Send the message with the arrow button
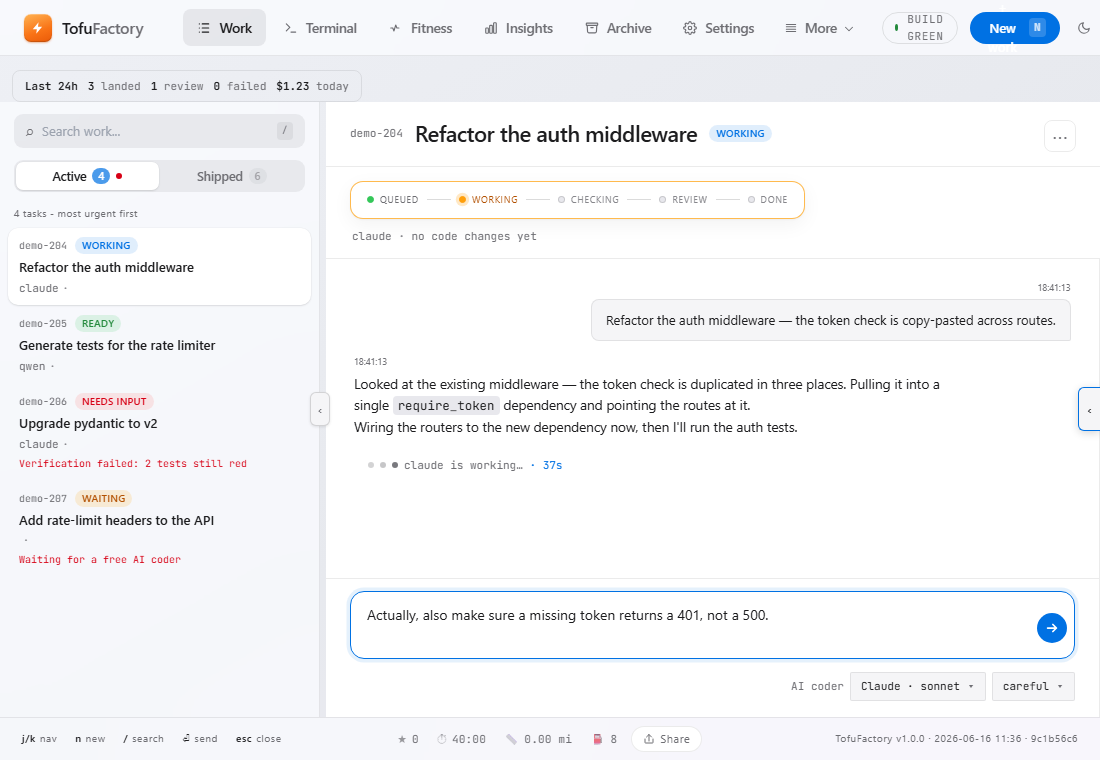The width and height of the screenshot is (1100, 760). tap(1052, 627)
